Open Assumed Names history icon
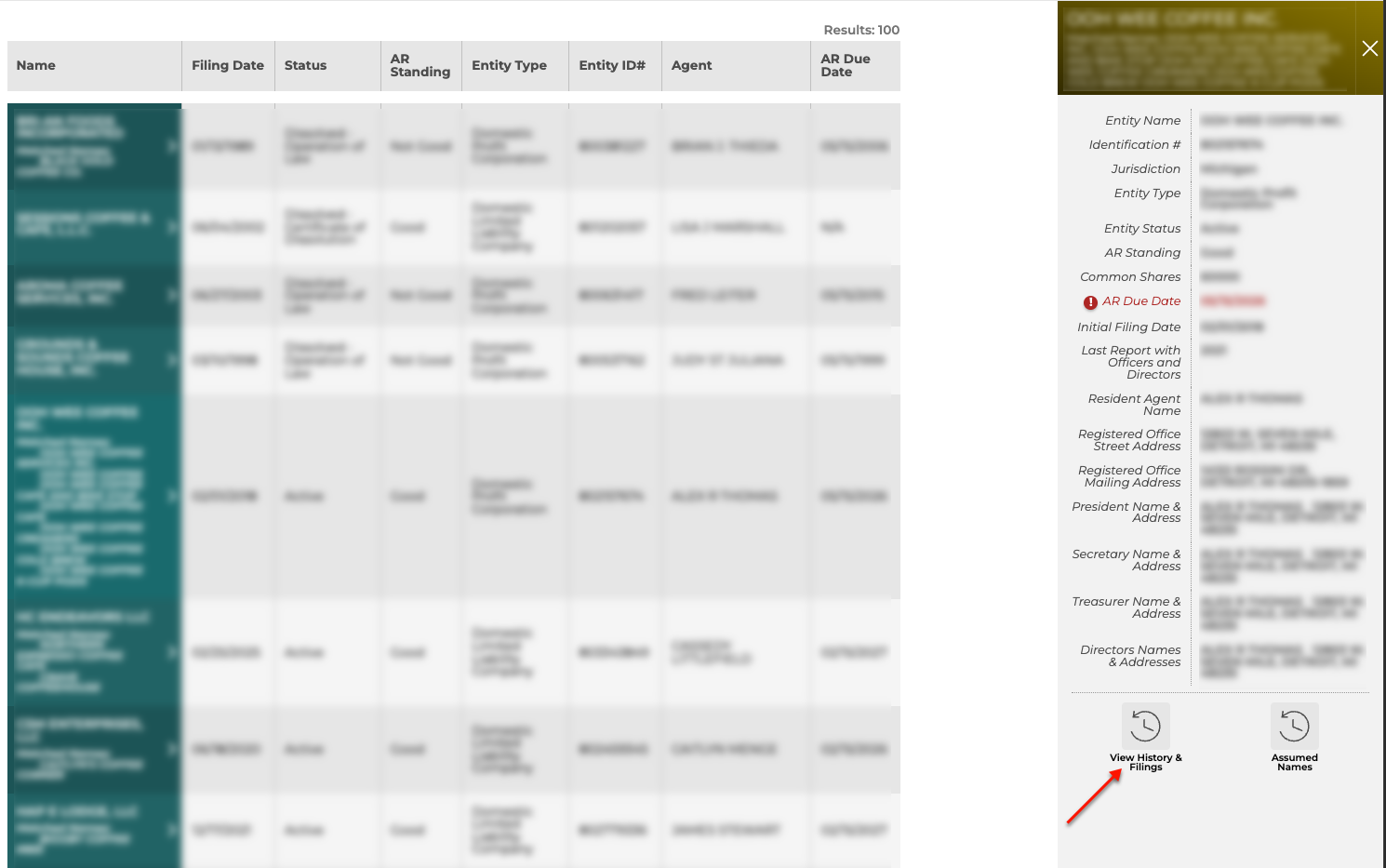This screenshot has width=1386, height=868. coord(1294,726)
